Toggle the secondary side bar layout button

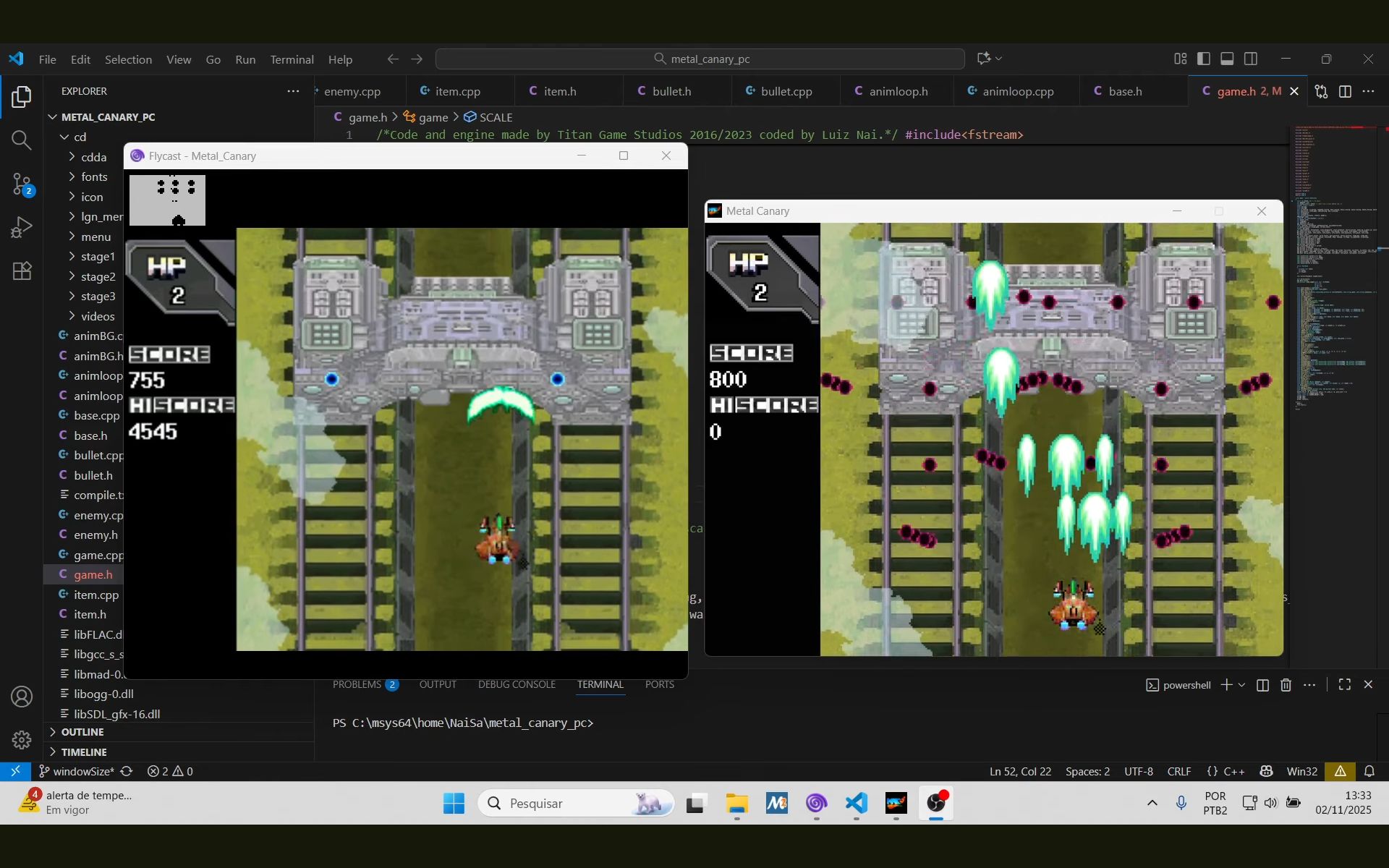[1251, 59]
